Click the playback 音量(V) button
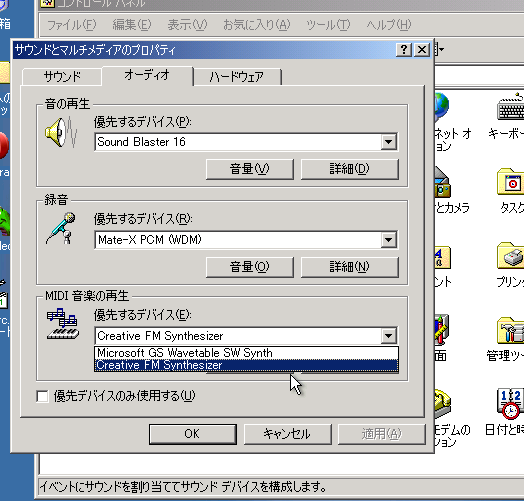This screenshot has width=524, height=501. pos(250,169)
